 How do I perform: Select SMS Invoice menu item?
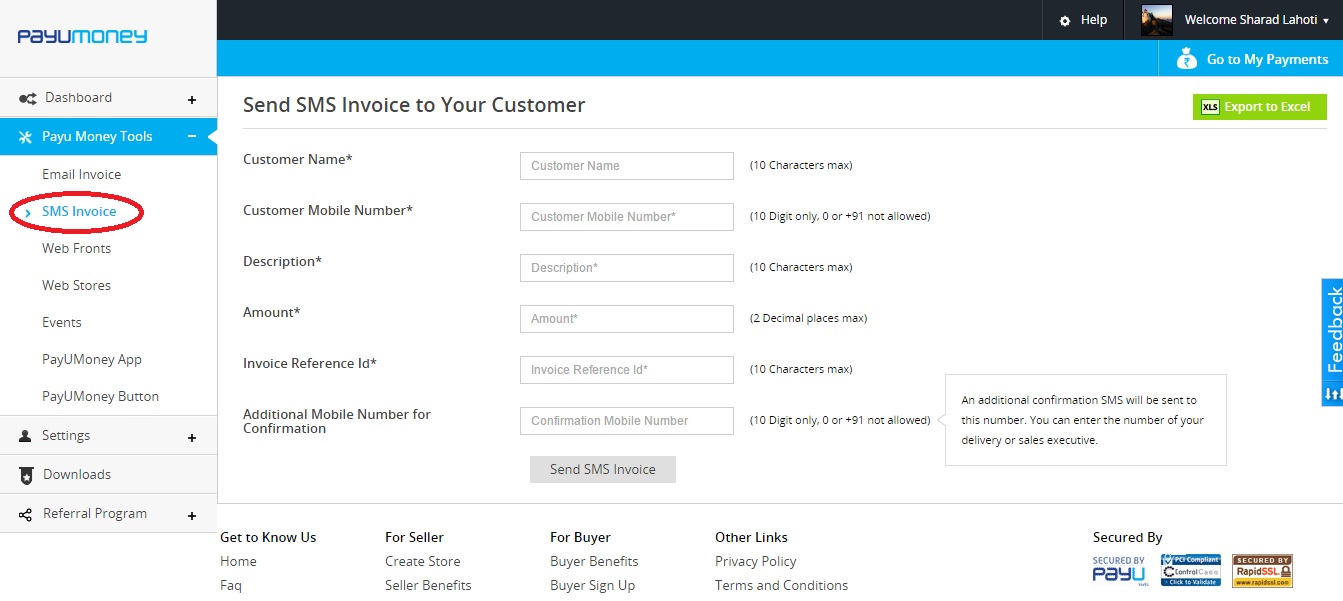79,211
